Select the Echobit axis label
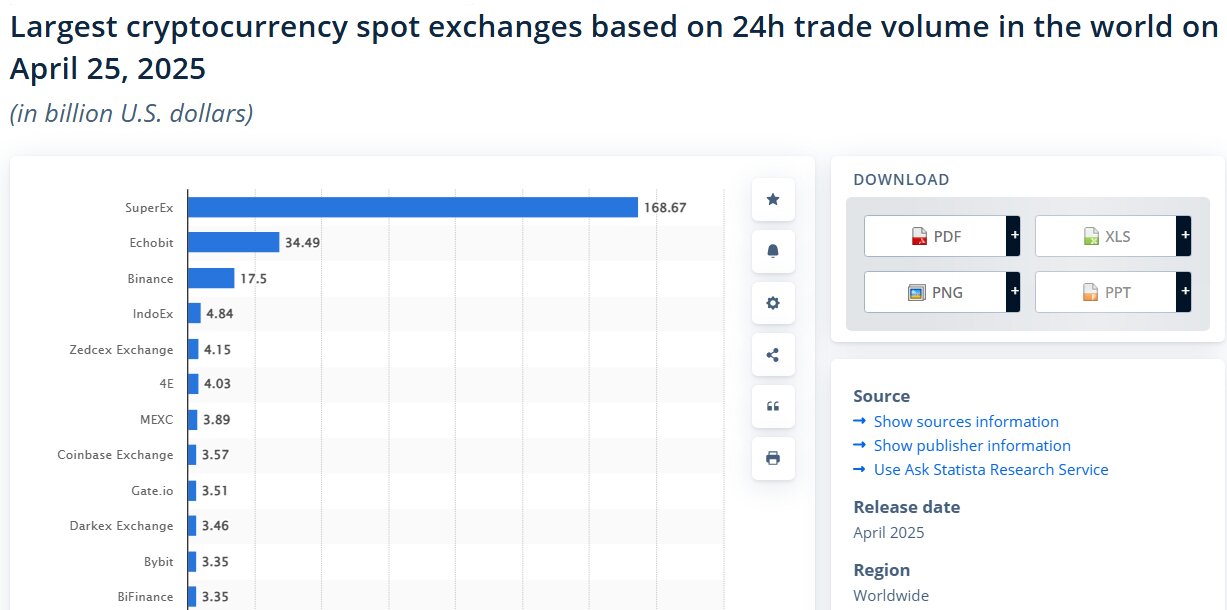This screenshot has width=1227, height=610. click(x=151, y=243)
